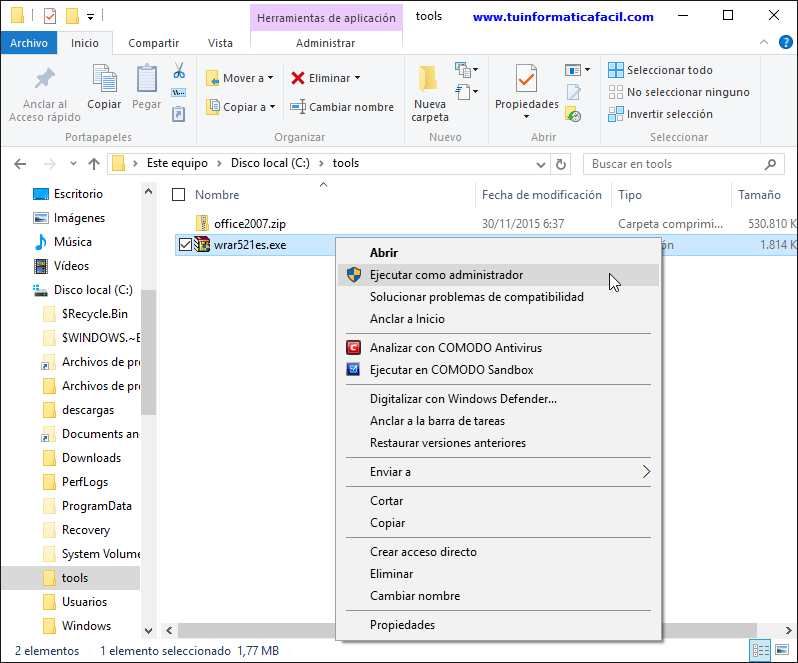Expand the Eliminar dropdown arrow
Image resolution: width=798 pixels, height=663 pixels.
click(x=358, y=78)
